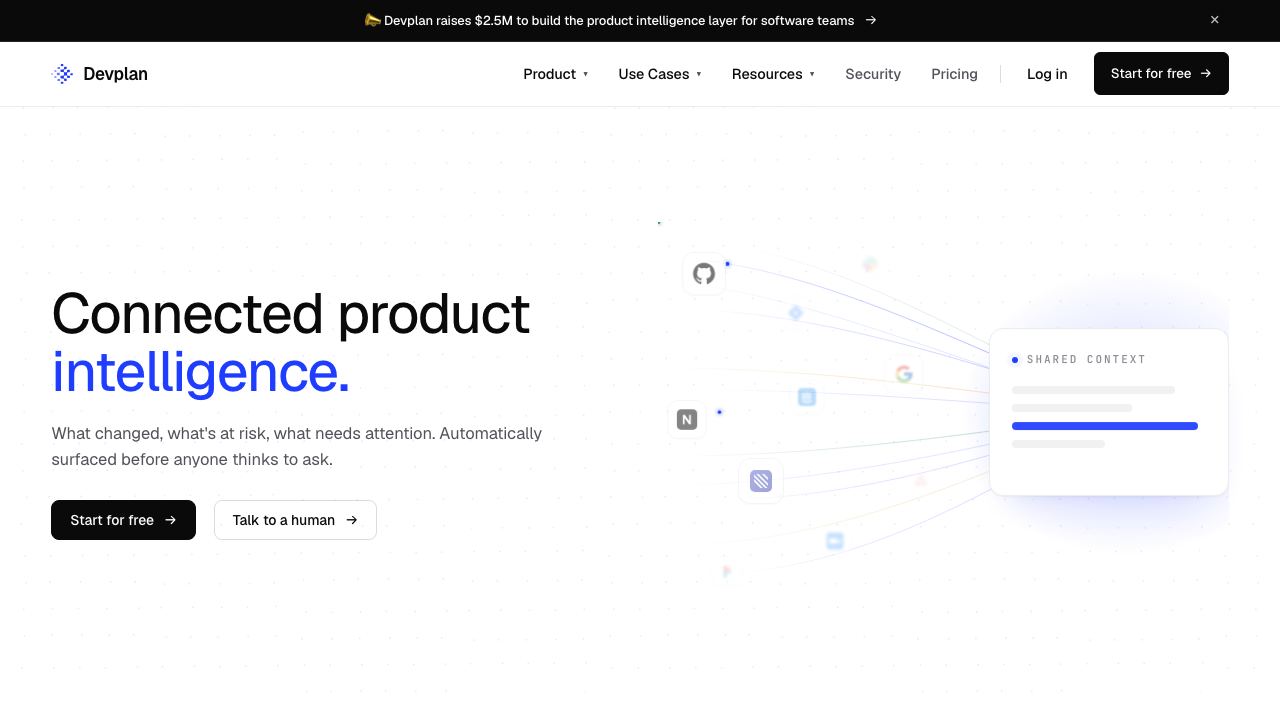Click the Devplan logo icon
The height and width of the screenshot is (720, 1280).
point(63,74)
